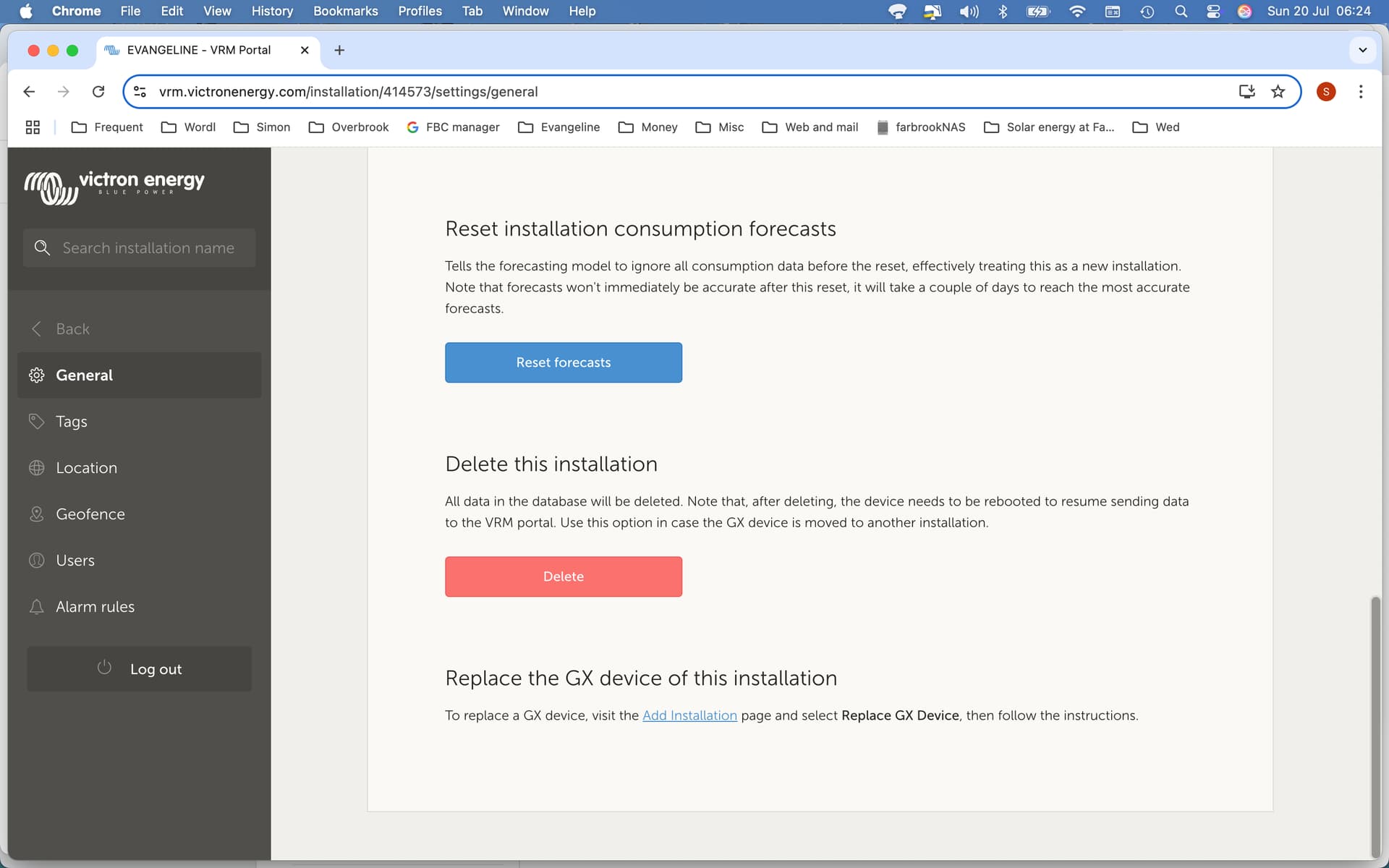Open the Location globe settings page
Image resolution: width=1389 pixels, height=868 pixels.
(x=85, y=468)
